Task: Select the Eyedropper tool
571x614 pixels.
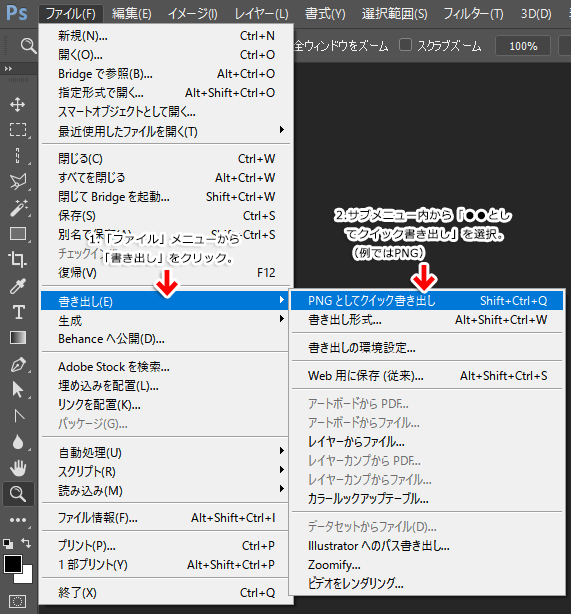Action: [x=18, y=286]
